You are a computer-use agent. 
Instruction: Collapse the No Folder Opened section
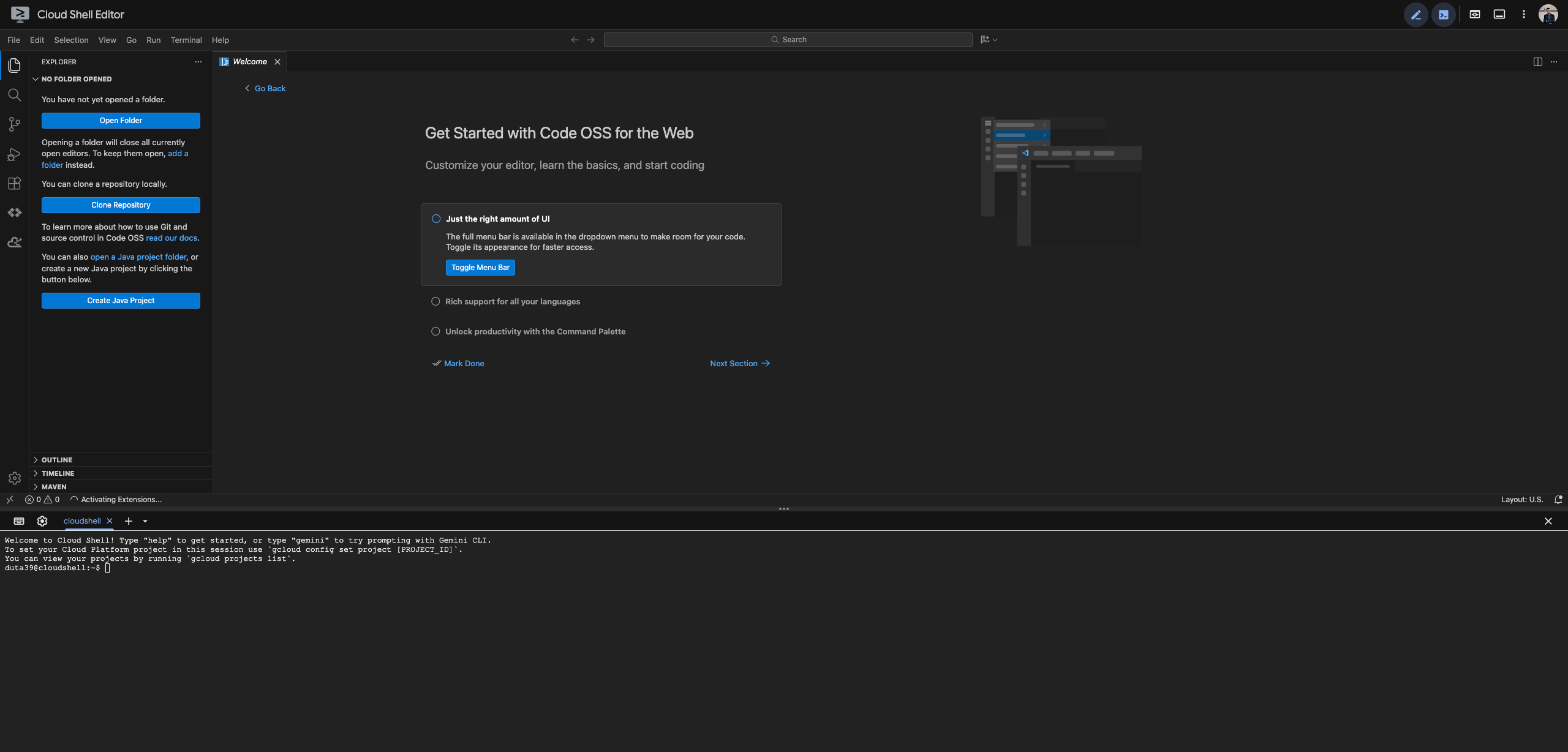click(x=121, y=79)
